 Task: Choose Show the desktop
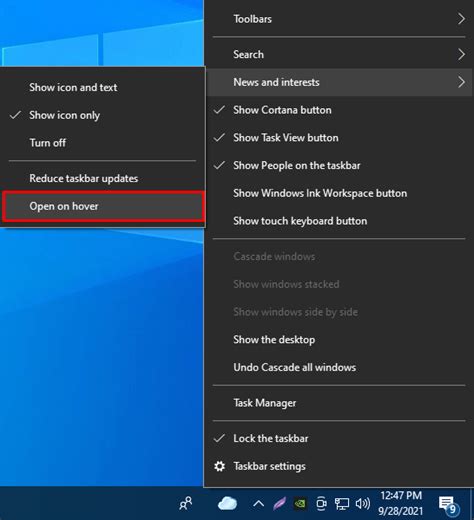point(339,340)
